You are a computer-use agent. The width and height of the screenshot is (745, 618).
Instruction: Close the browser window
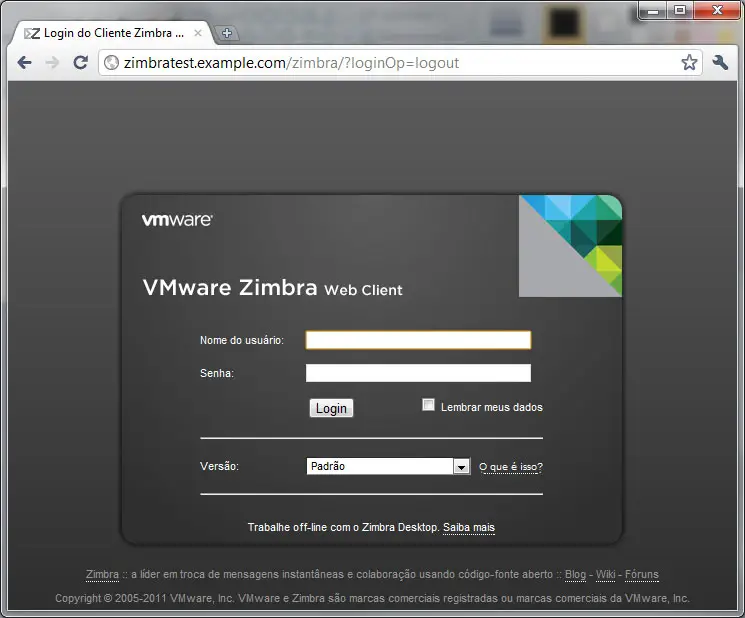click(x=717, y=10)
